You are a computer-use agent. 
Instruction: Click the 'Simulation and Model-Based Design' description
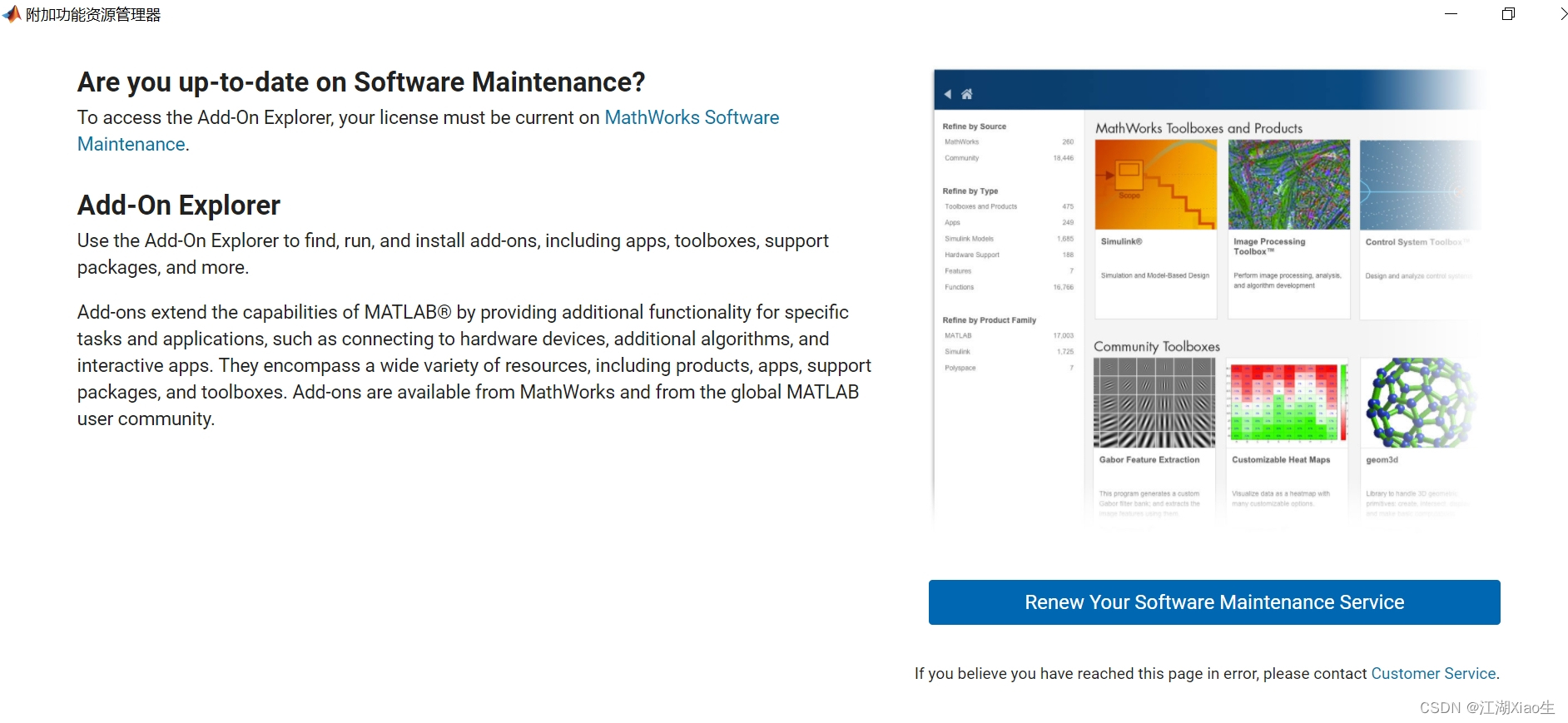(x=1155, y=275)
